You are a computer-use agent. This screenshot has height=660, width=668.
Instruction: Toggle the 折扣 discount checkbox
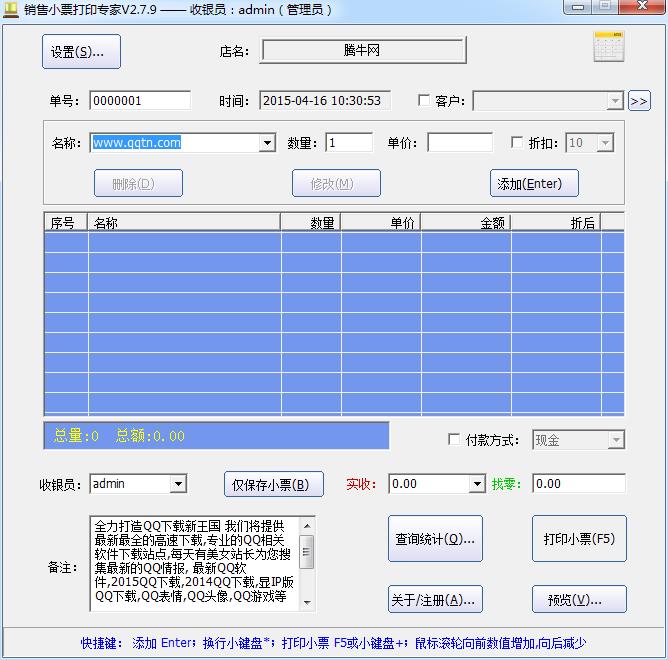click(x=517, y=143)
